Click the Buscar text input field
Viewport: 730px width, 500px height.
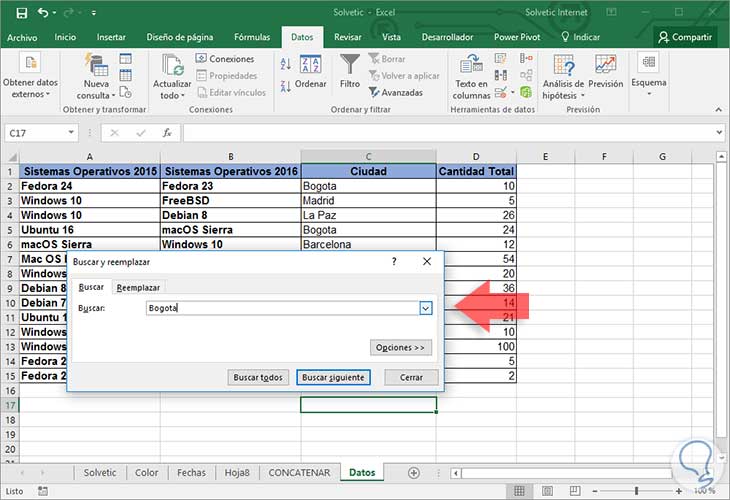(283, 308)
